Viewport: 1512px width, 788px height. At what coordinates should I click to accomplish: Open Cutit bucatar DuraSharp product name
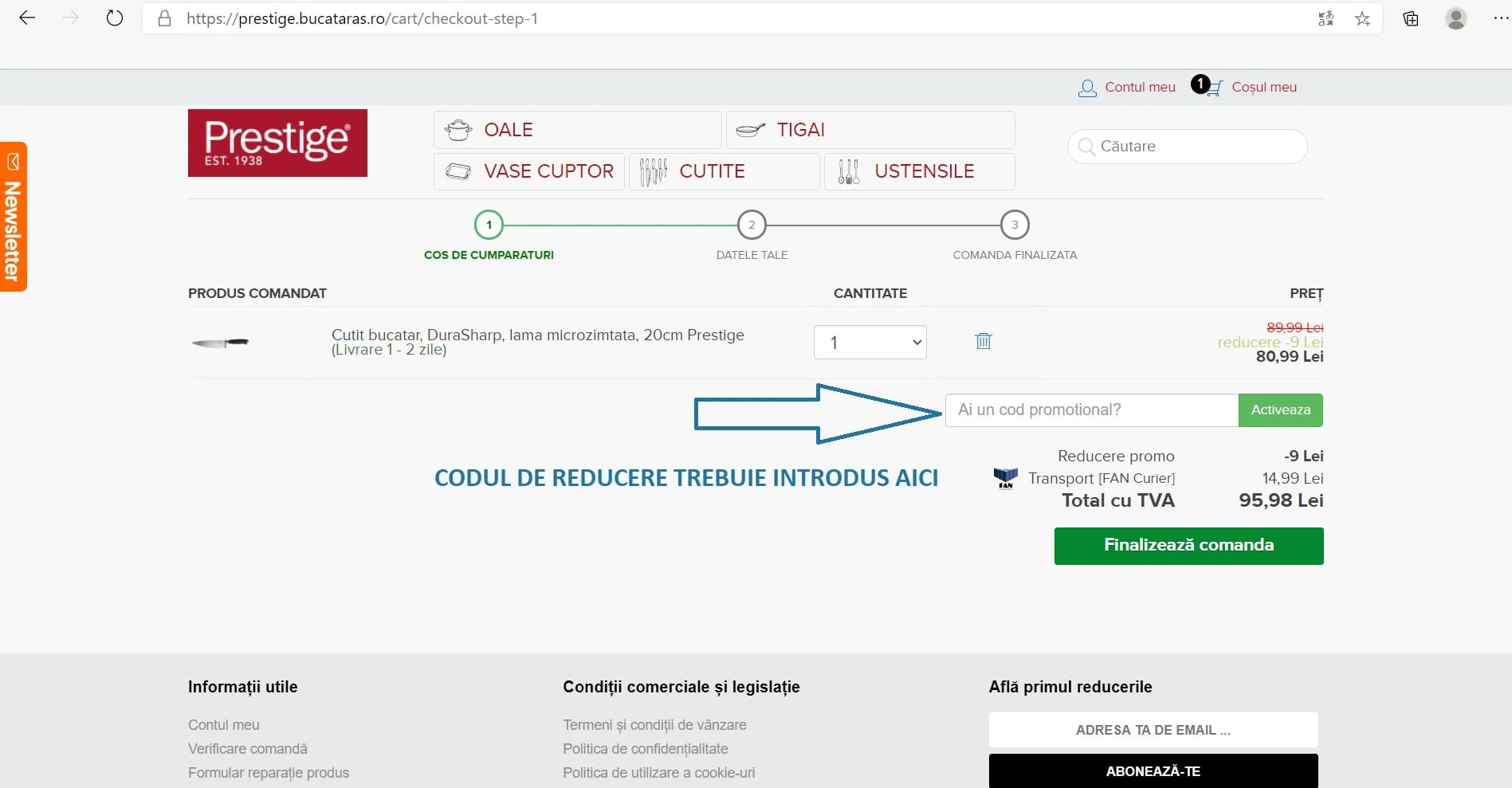tap(538, 335)
